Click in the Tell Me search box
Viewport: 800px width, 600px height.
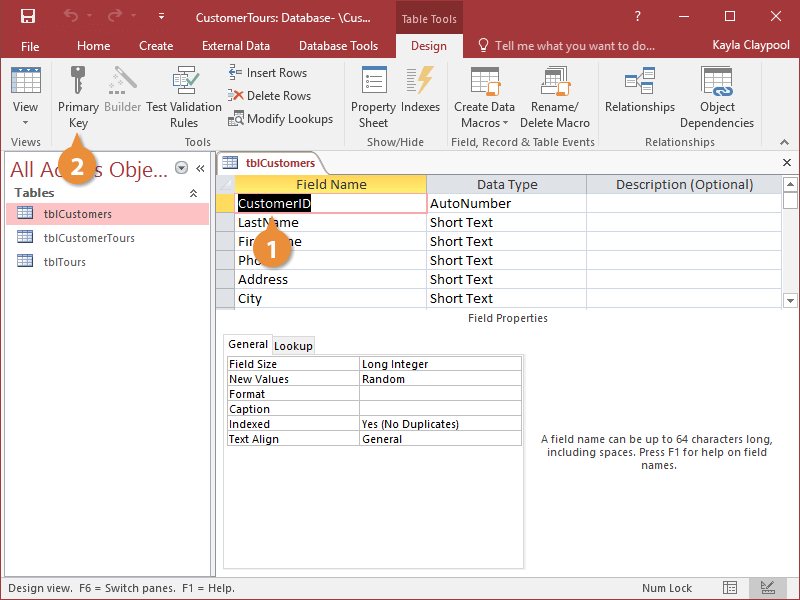[x=570, y=45]
